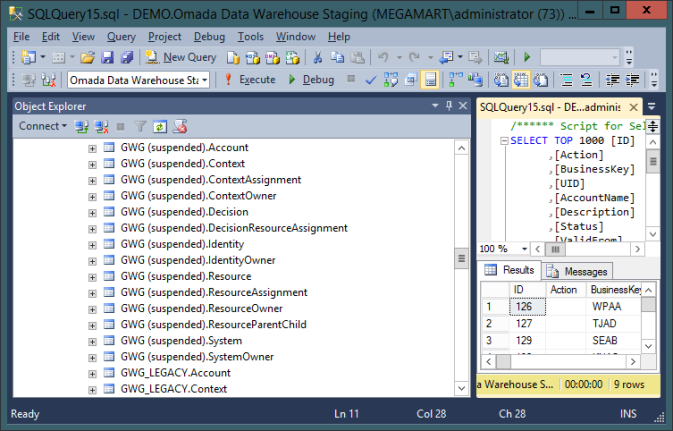Viewport: 673px width, 431px height.
Task: Click the Execute button
Action: (x=250, y=80)
